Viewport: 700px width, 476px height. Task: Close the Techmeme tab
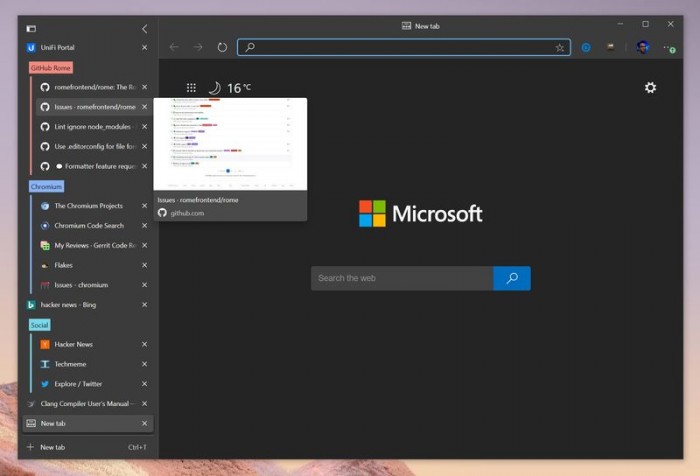tap(144, 364)
